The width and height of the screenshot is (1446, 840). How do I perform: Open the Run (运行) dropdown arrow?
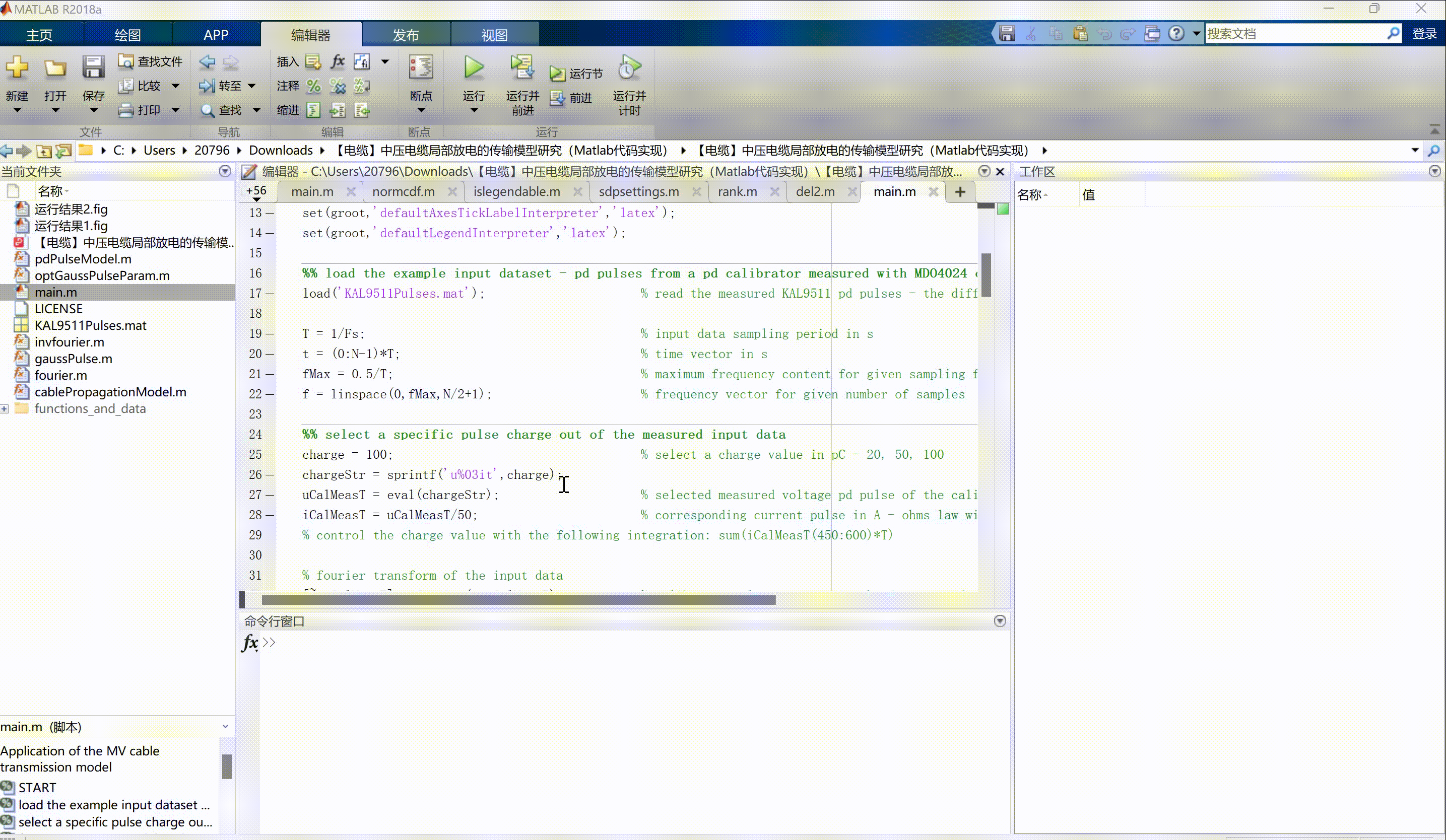click(x=474, y=110)
